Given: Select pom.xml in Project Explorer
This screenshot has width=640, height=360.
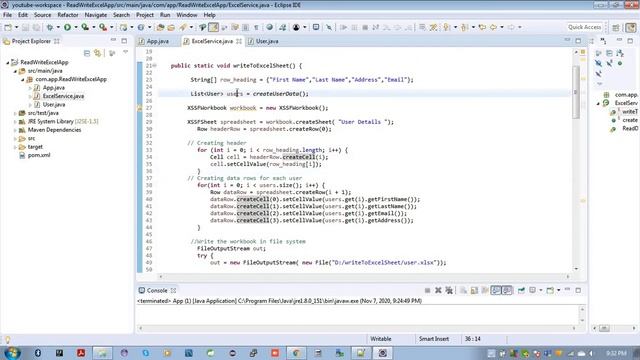Looking at the screenshot, I should pos(39,155).
